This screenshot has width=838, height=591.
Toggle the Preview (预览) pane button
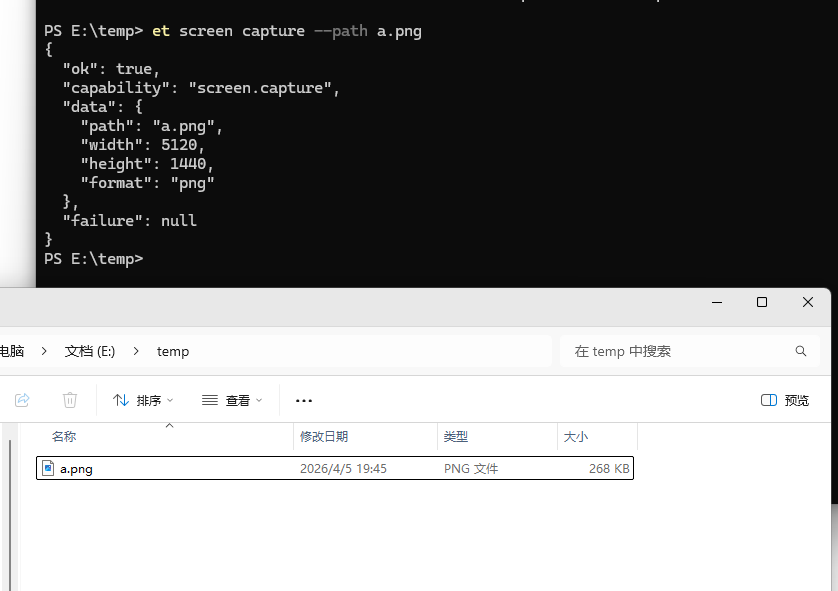pos(785,400)
